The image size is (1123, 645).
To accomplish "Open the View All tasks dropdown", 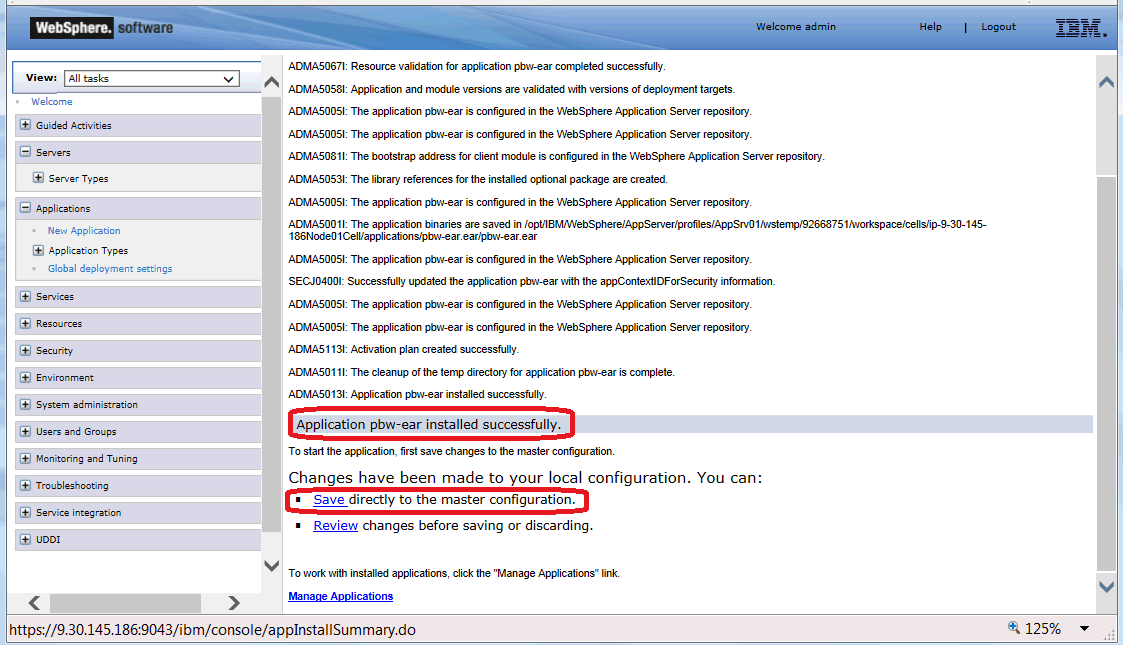I will 152,79.
